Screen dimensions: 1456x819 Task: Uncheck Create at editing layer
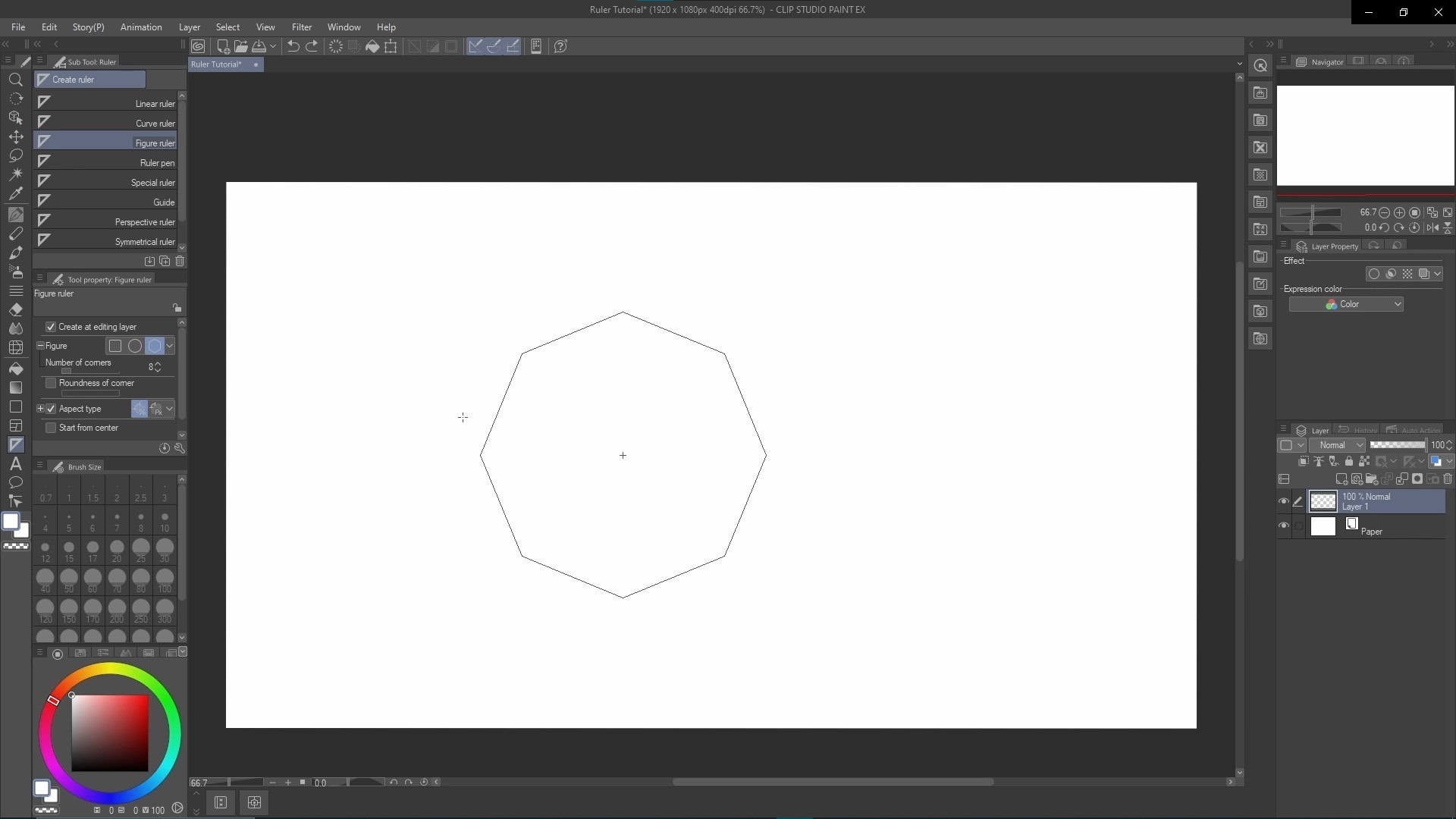[51, 327]
